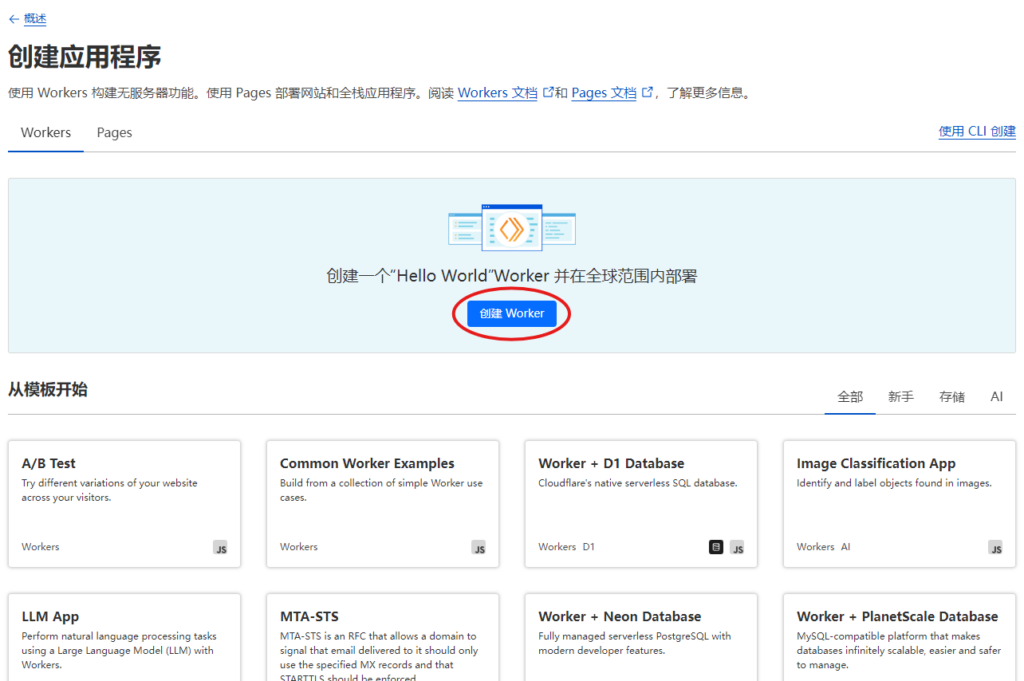Open the Worker + Neon Database template
The width and height of the screenshot is (1024, 681).
point(641,637)
